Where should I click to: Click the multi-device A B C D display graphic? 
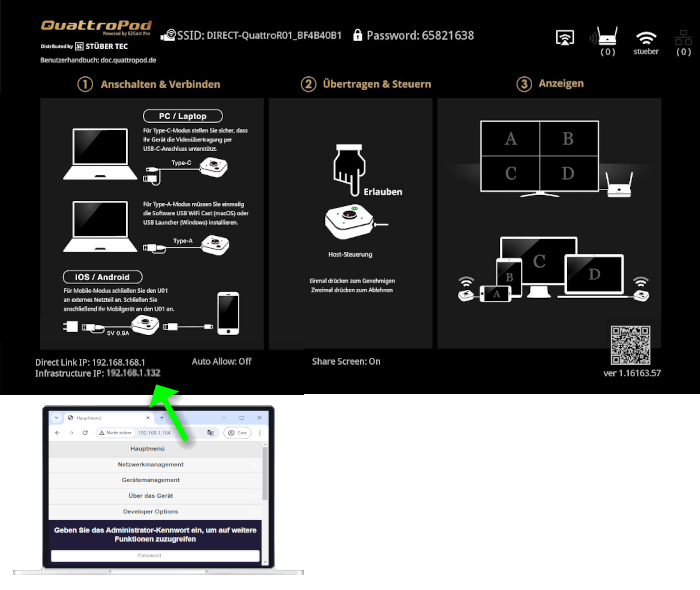point(554,269)
